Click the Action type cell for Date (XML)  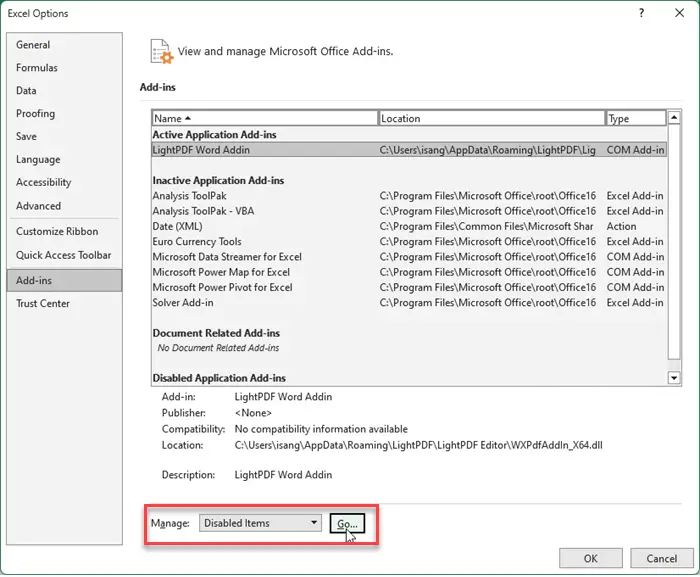[621, 226]
